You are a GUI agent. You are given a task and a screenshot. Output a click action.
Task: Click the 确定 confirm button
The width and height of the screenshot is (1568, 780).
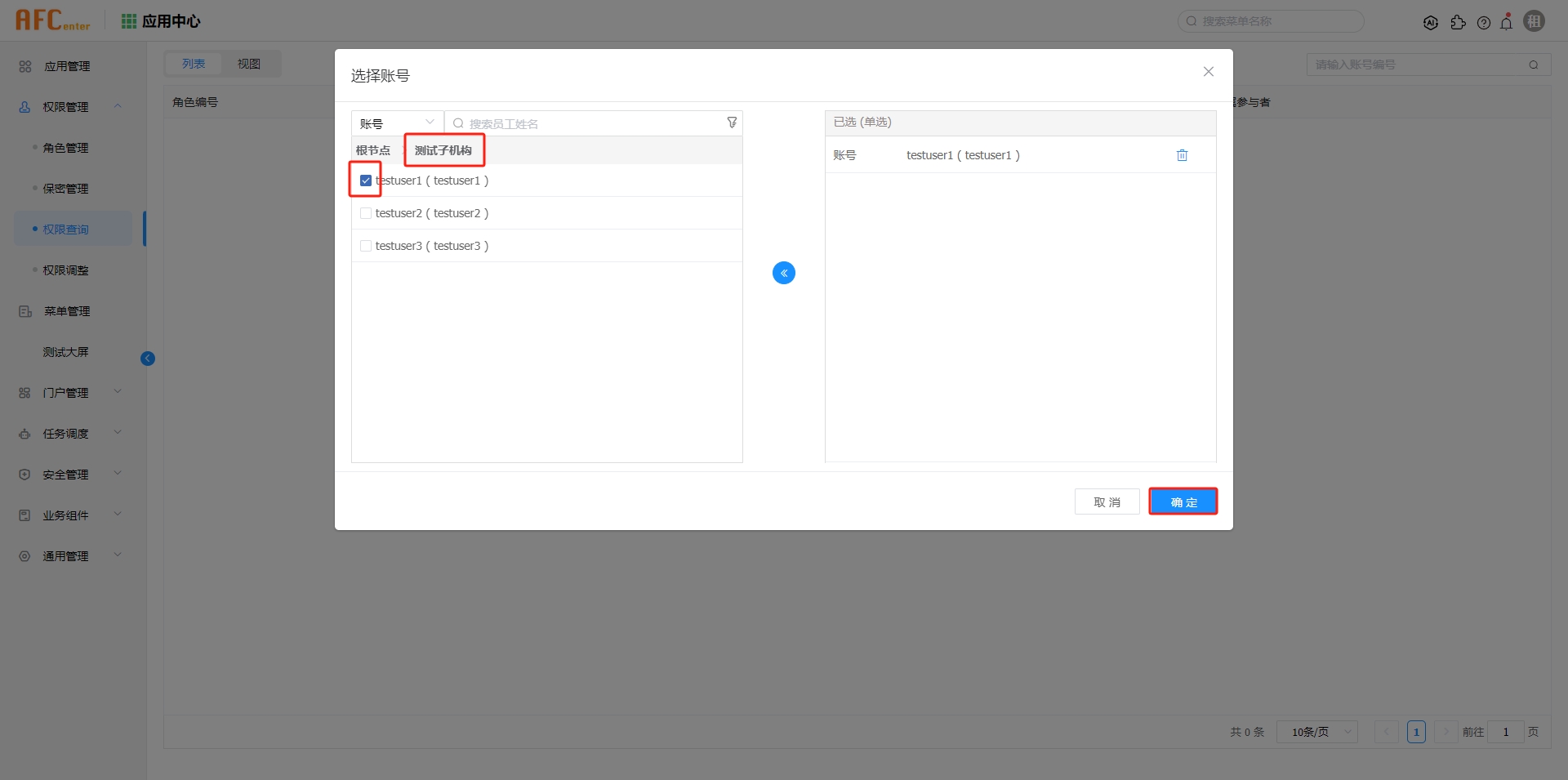pos(1183,501)
